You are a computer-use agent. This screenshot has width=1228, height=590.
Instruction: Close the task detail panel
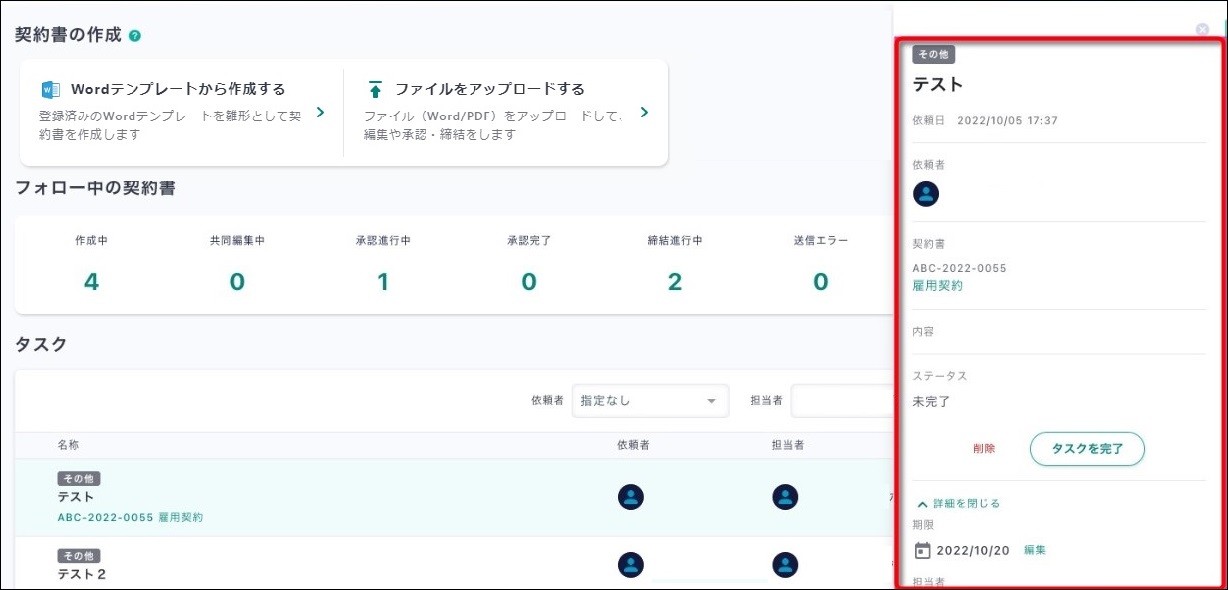(x=1202, y=29)
